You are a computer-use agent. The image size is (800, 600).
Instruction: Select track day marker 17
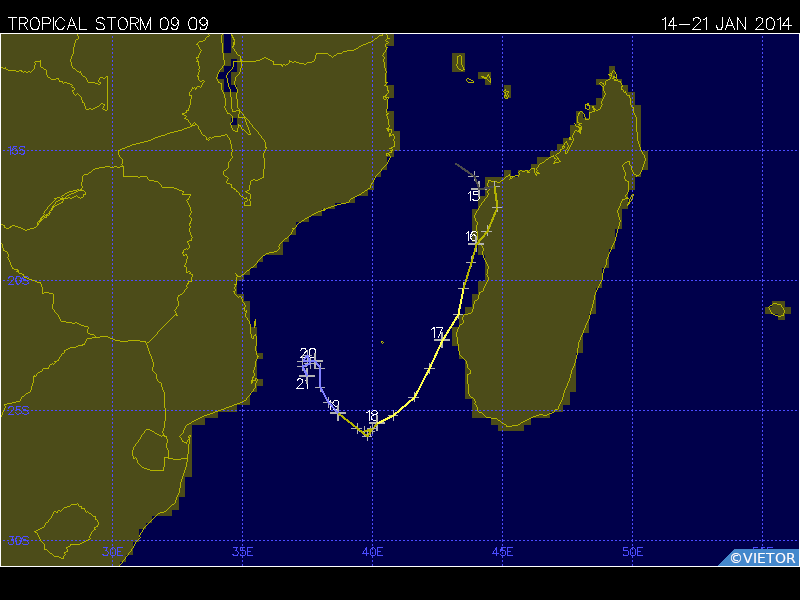pos(437,333)
